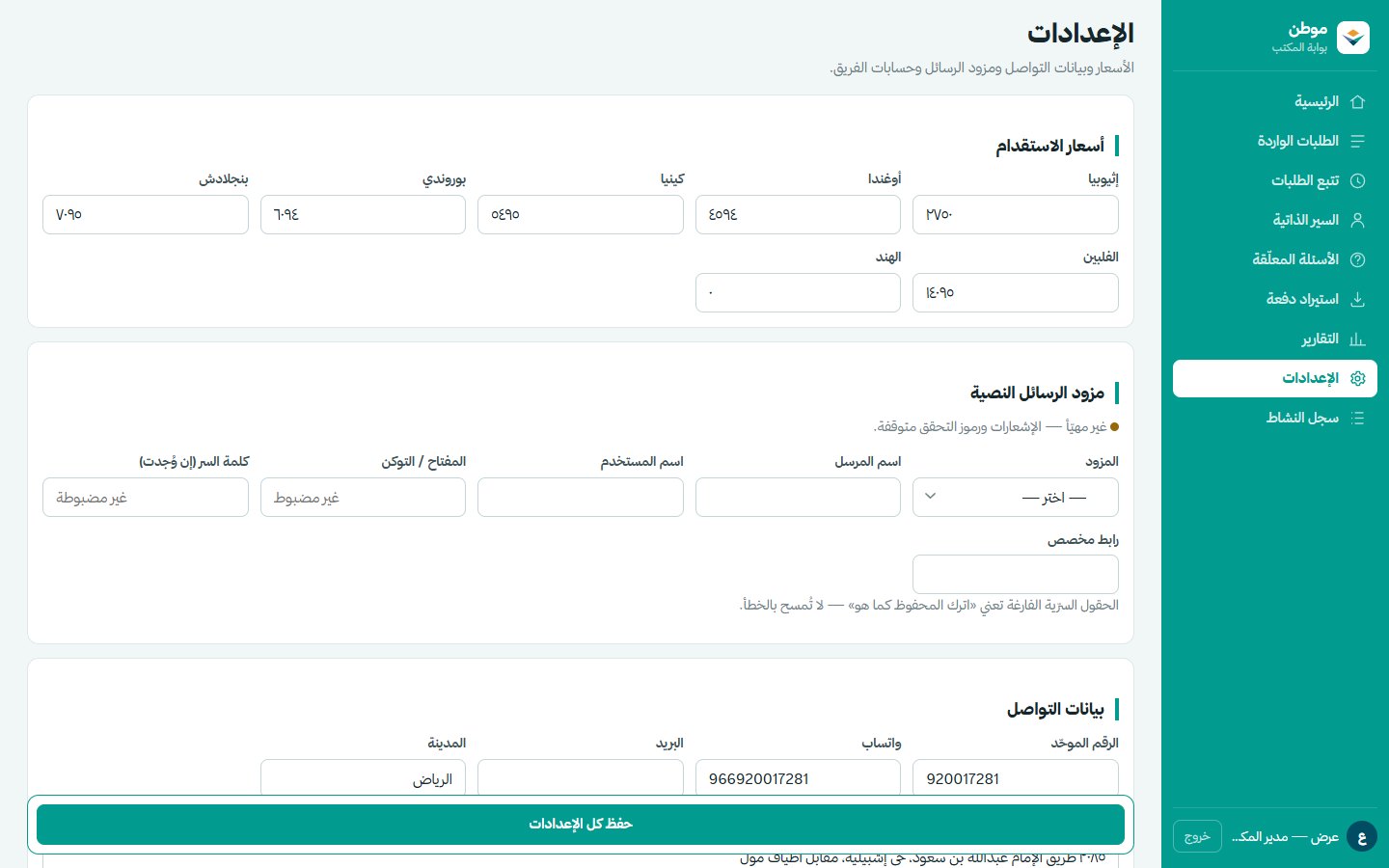Click the clock icon beside تتبع الطلبات
The image size is (1389, 868).
(x=1357, y=180)
